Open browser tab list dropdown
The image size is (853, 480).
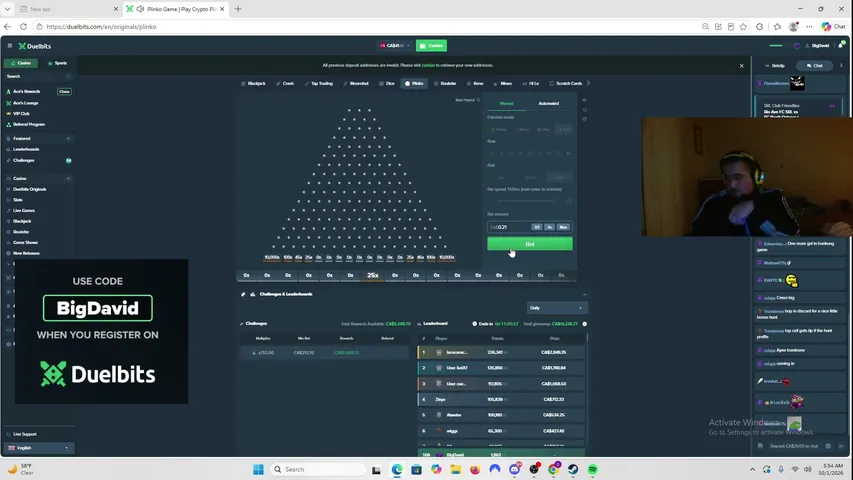click(8, 9)
